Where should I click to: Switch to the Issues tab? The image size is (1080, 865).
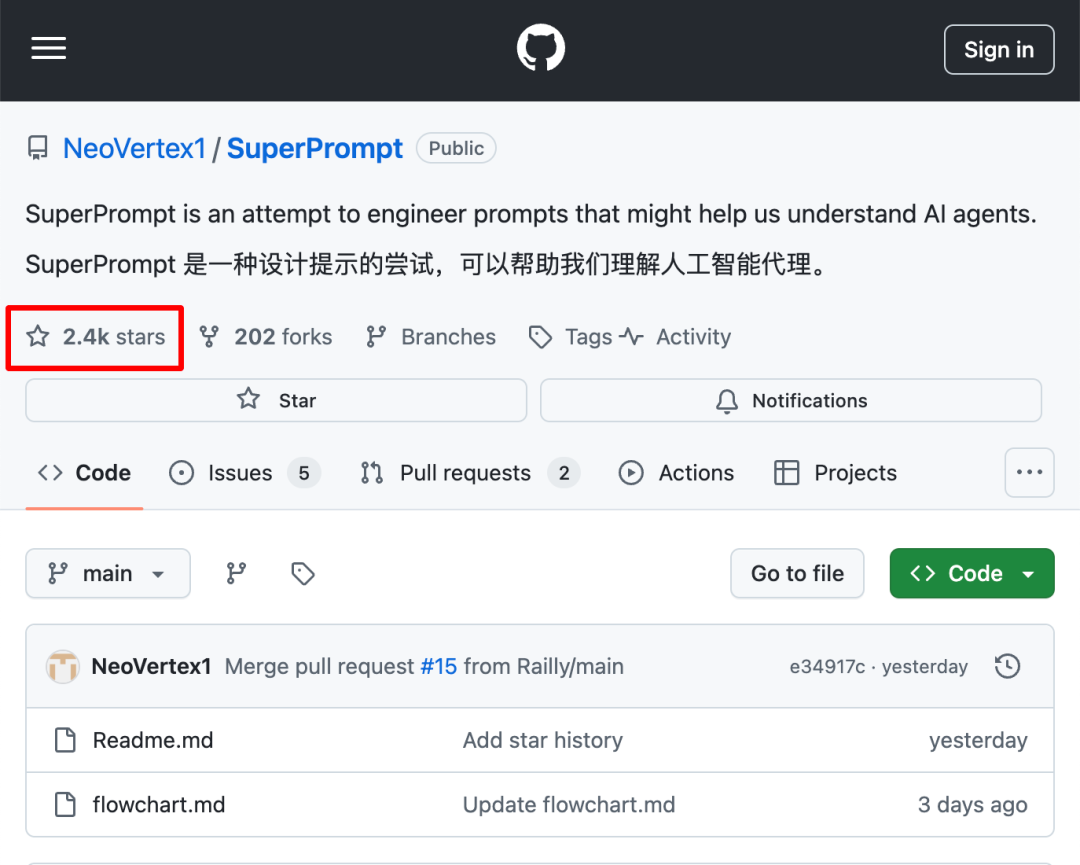click(240, 473)
